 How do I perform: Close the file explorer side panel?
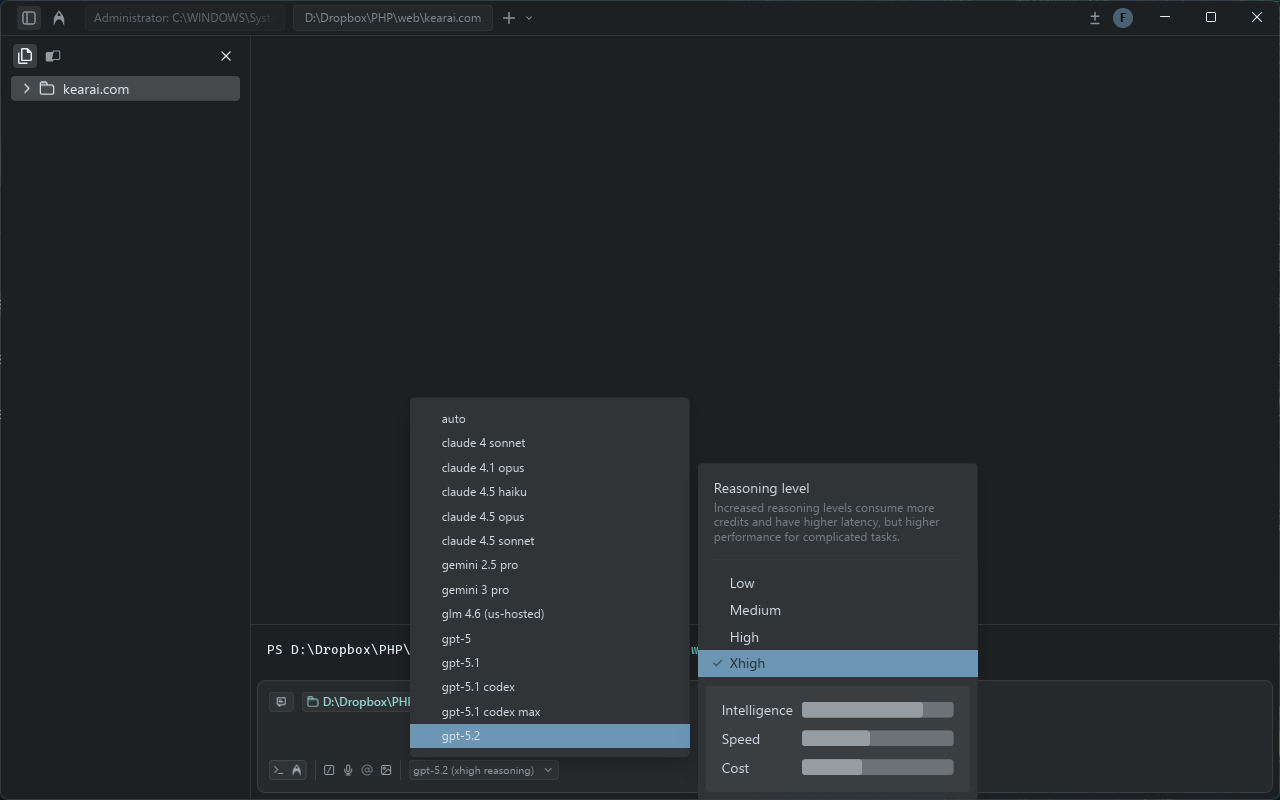226,56
